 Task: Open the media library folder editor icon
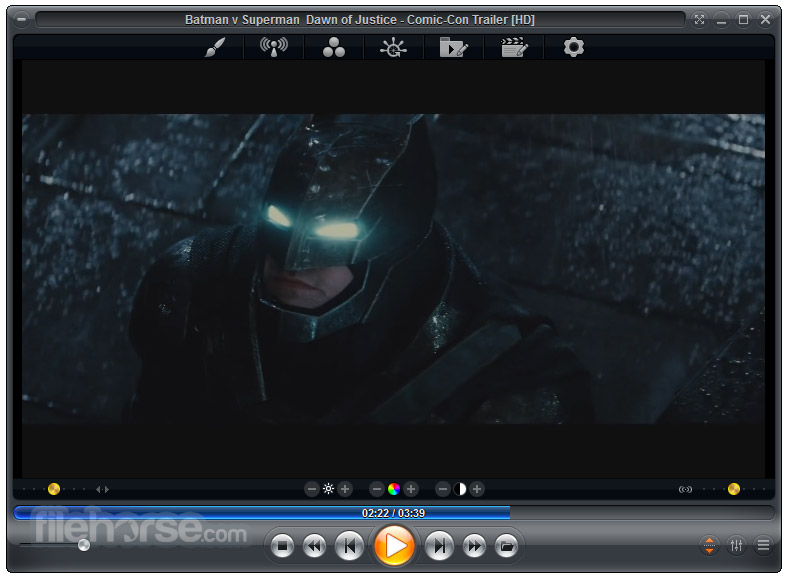pos(454,48)
